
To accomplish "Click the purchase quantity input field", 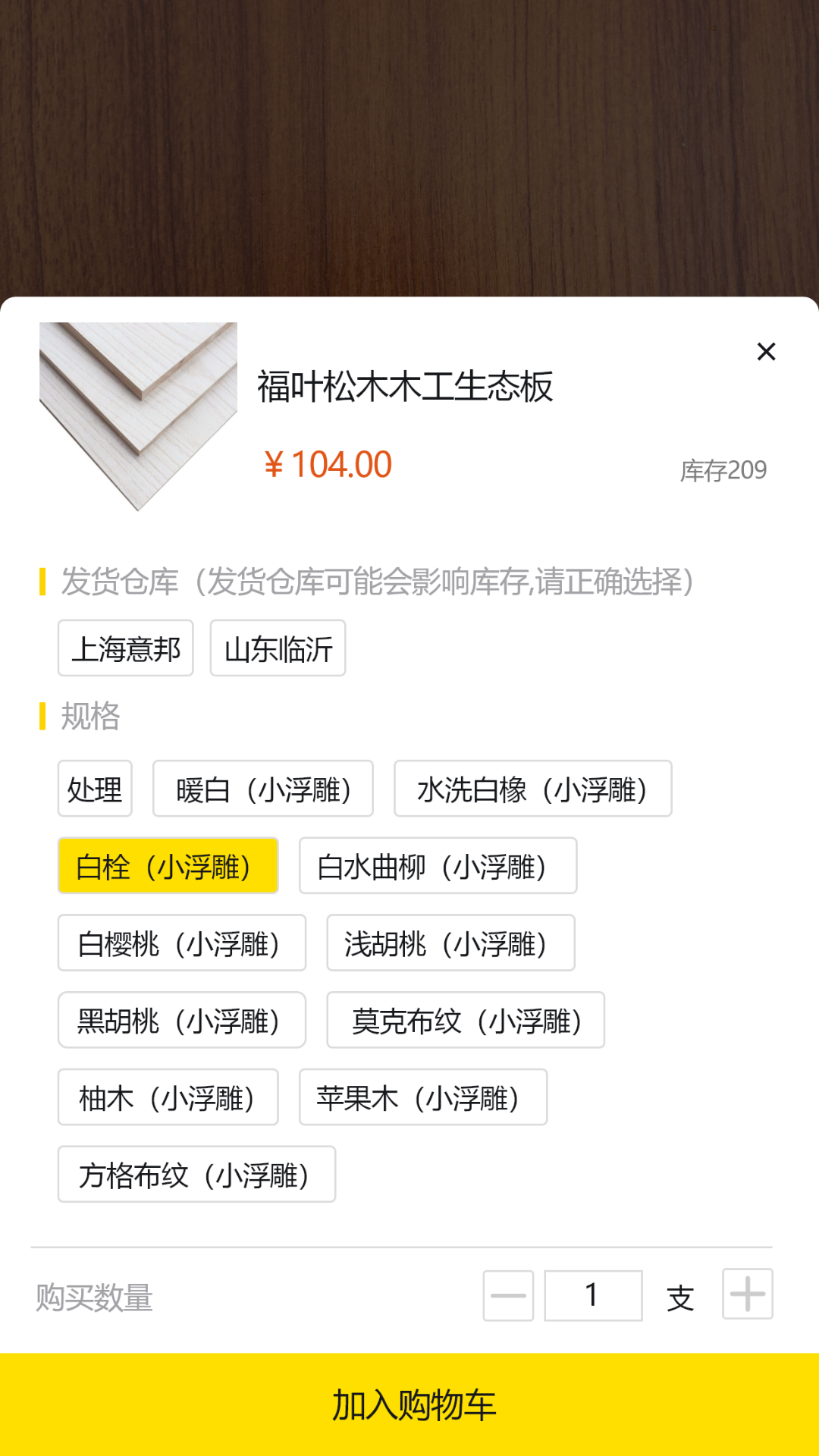I will [593, 1295].
